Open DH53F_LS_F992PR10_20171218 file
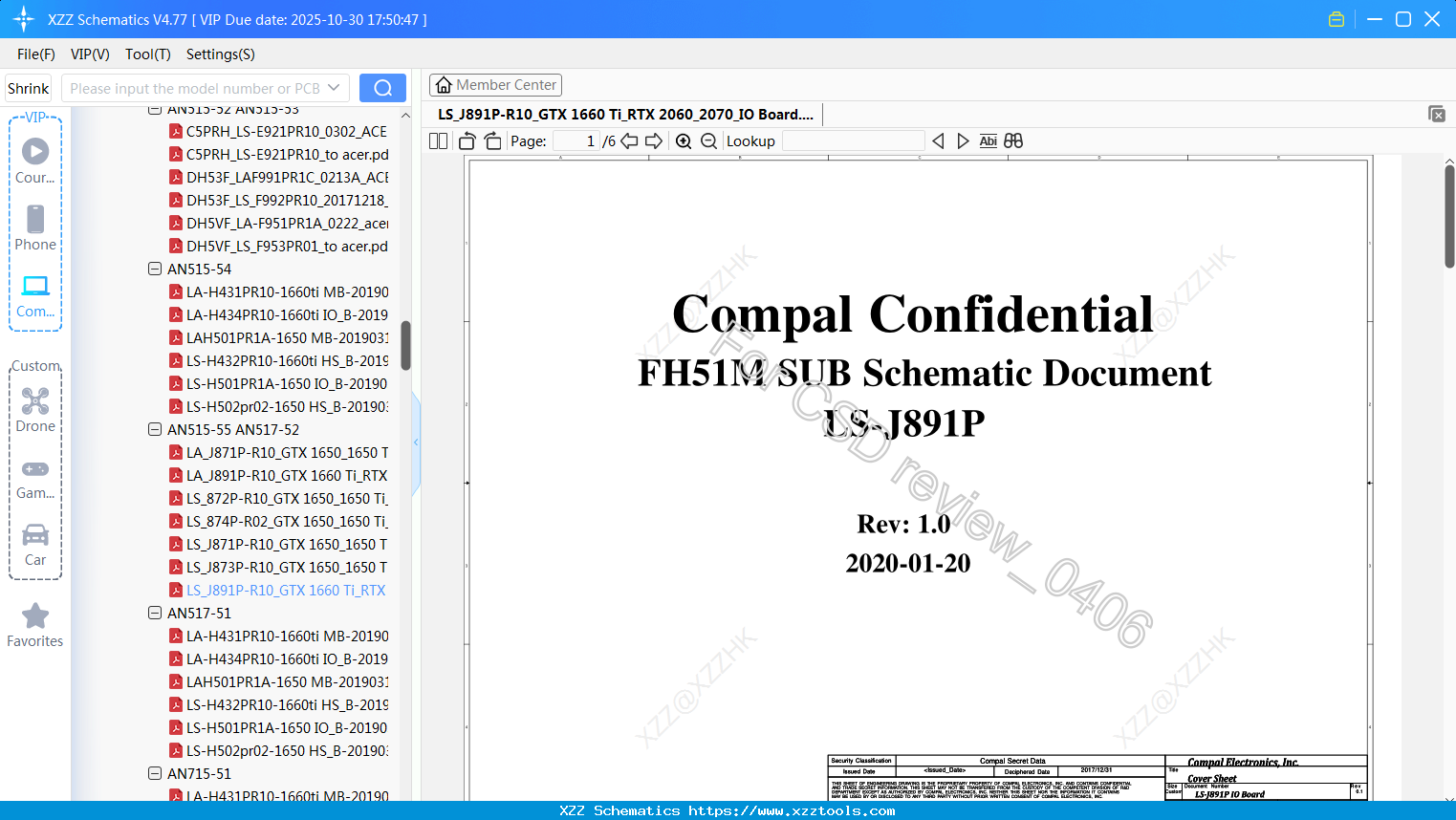The height and width of the screenshot is (820, 1456). click(x=287, y=200)
